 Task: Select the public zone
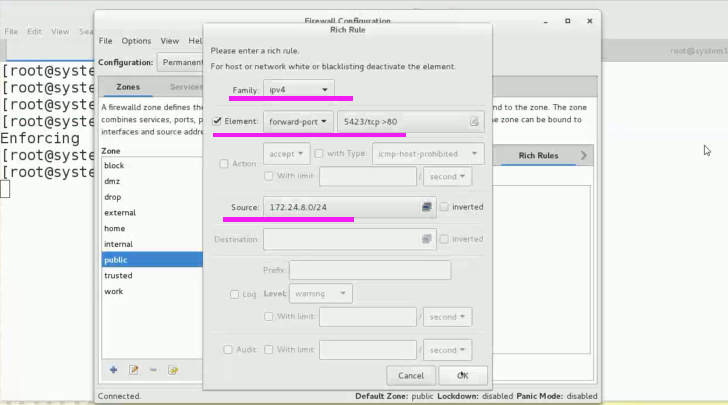coord(152,260)
